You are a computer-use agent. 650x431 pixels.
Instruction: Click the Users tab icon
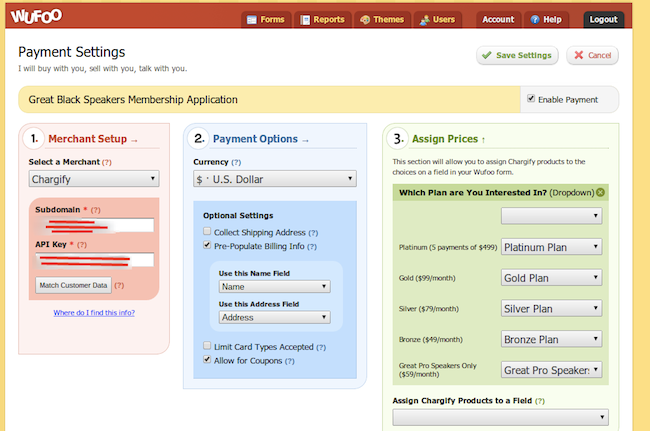click(424, 20)
